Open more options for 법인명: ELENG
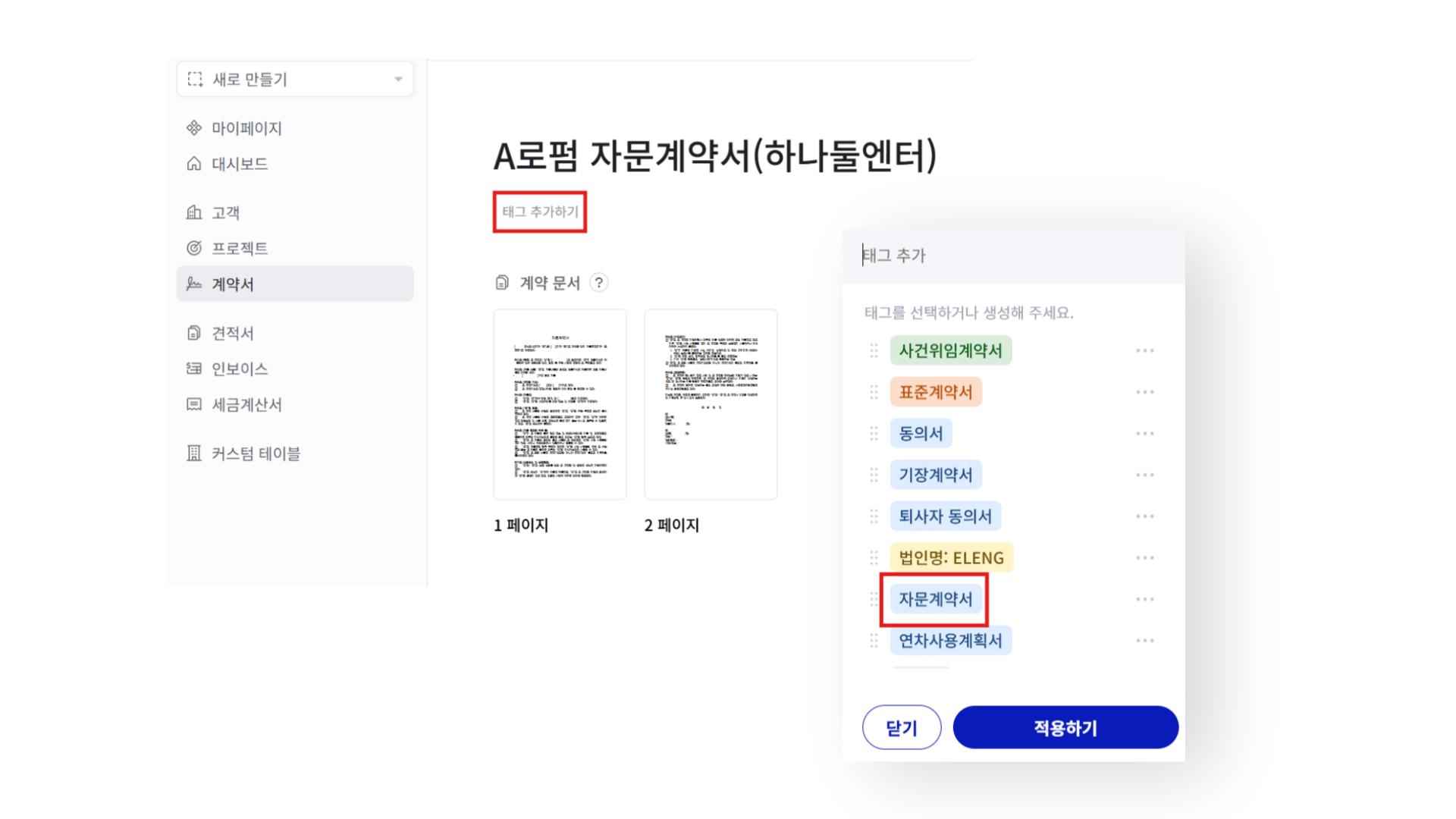This screenshot has width=1456, height=819. point(1145,558)
